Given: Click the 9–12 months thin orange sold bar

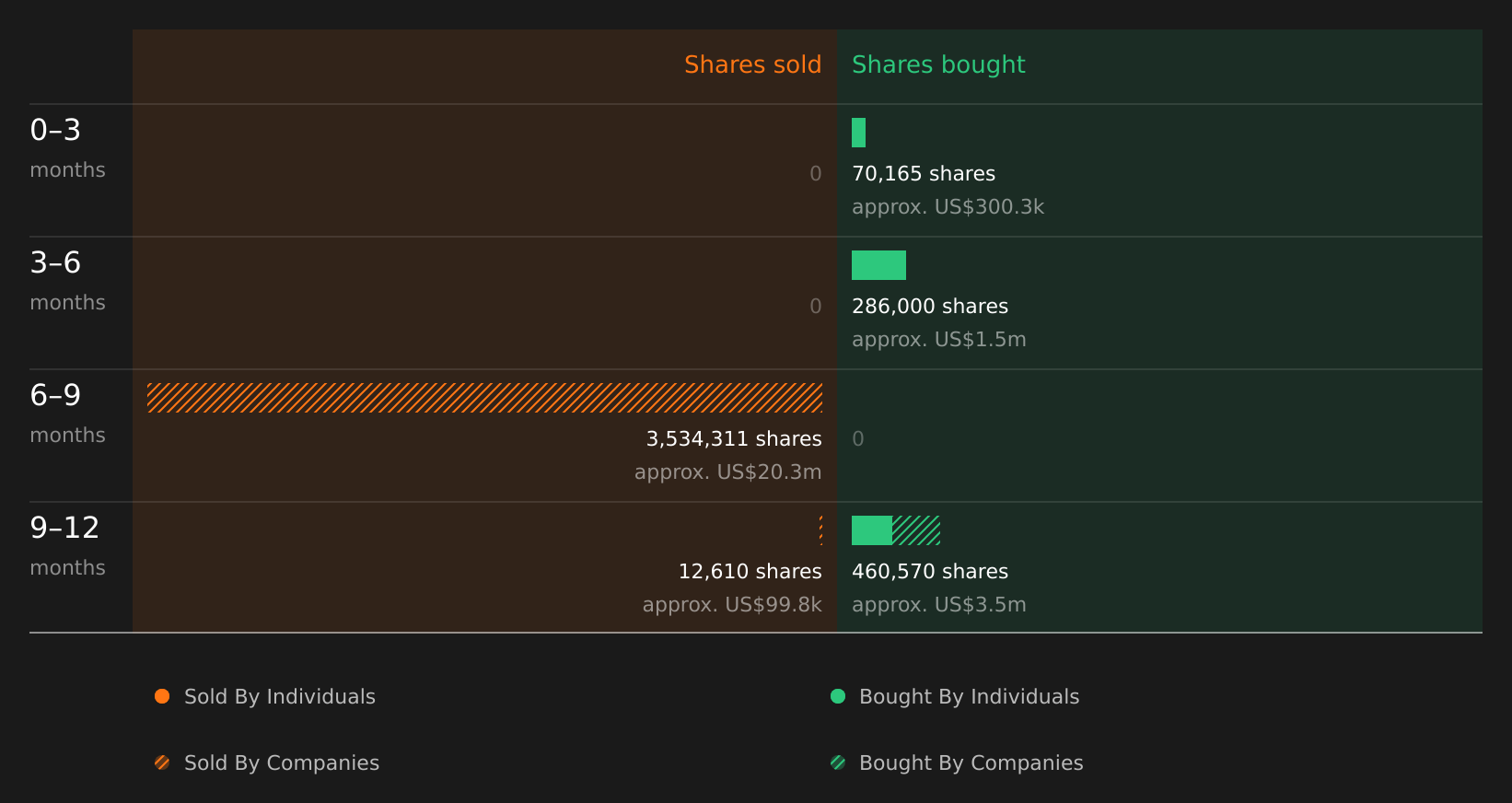Looking at the screenshot, I should pos(820,530).
